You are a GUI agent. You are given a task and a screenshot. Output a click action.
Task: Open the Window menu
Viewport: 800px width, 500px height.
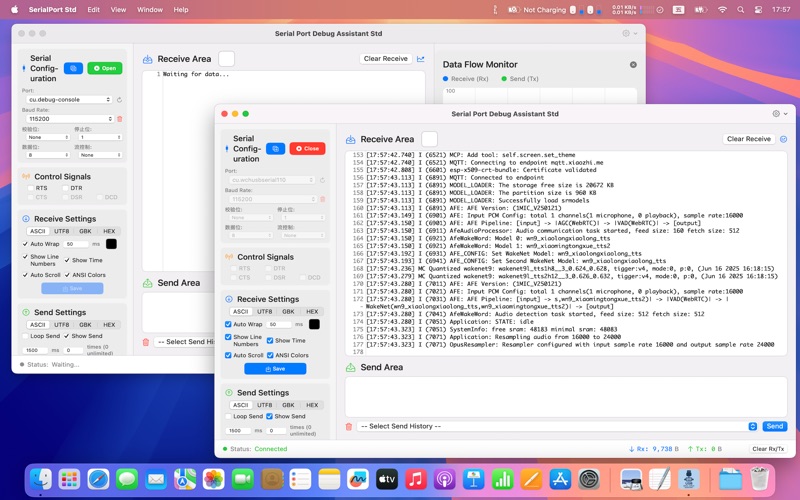pos(150,9)
